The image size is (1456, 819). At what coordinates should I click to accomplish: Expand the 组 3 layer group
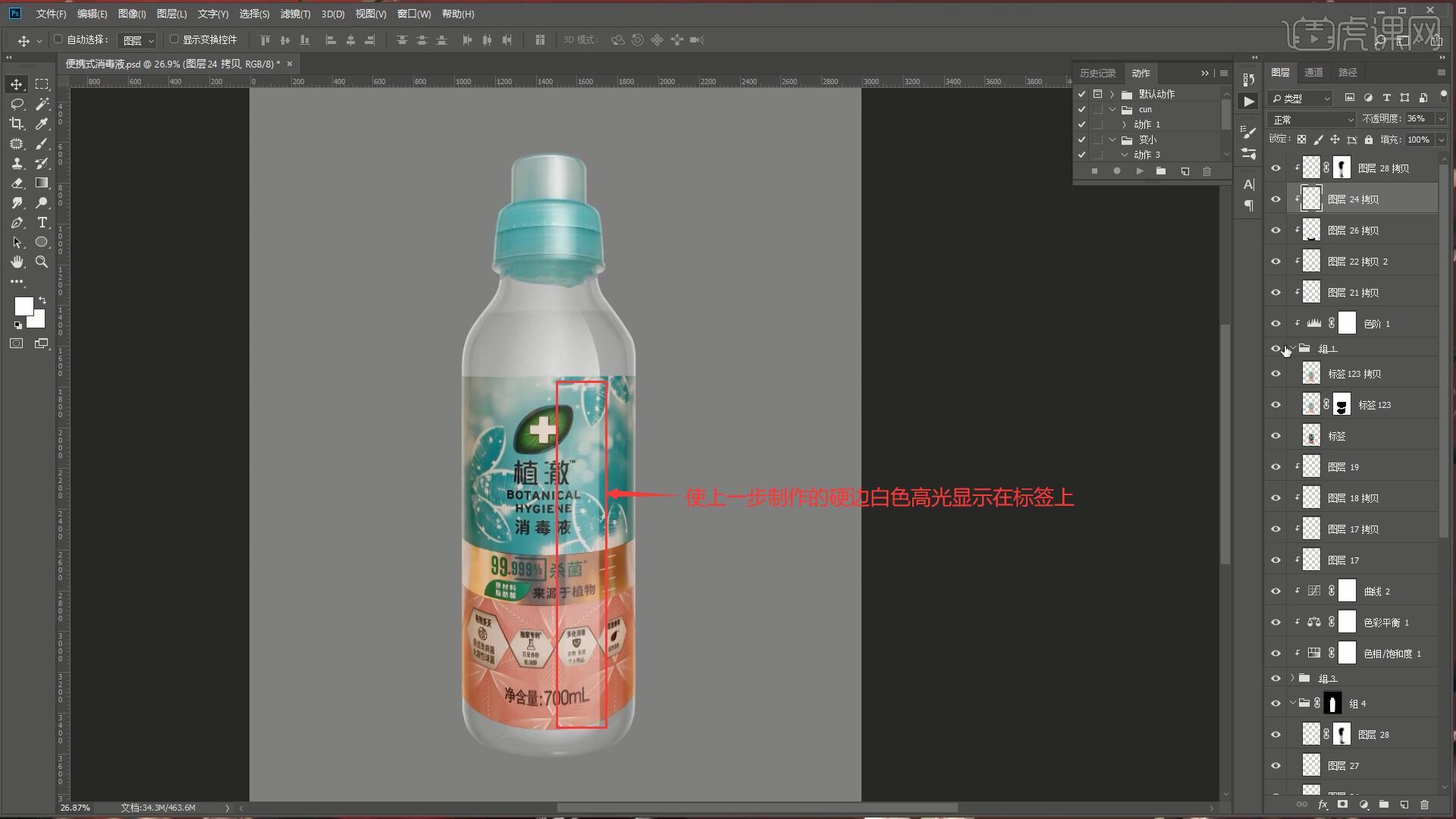(1292, 678)
